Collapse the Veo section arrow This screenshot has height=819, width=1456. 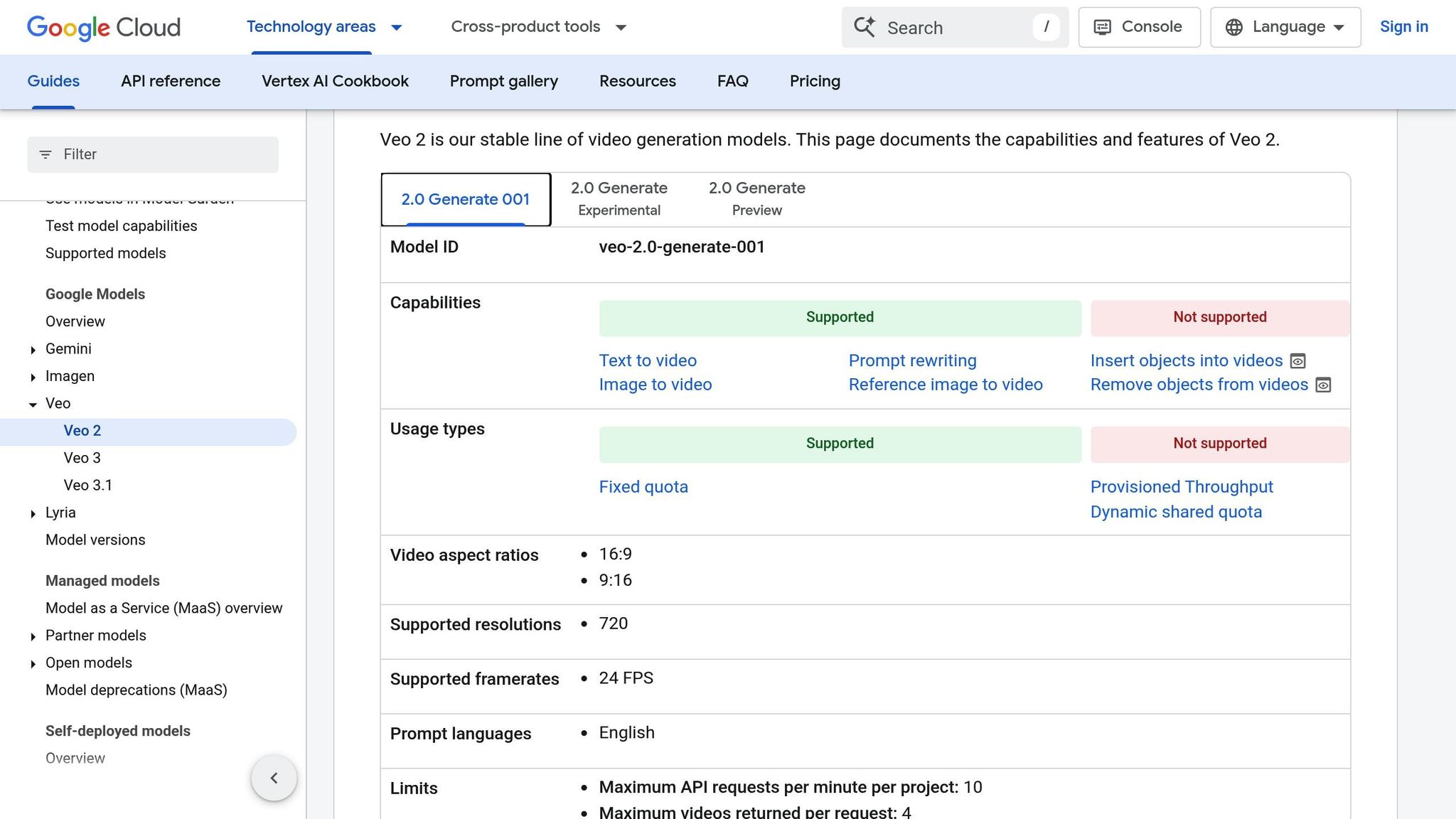coord(33,405)
